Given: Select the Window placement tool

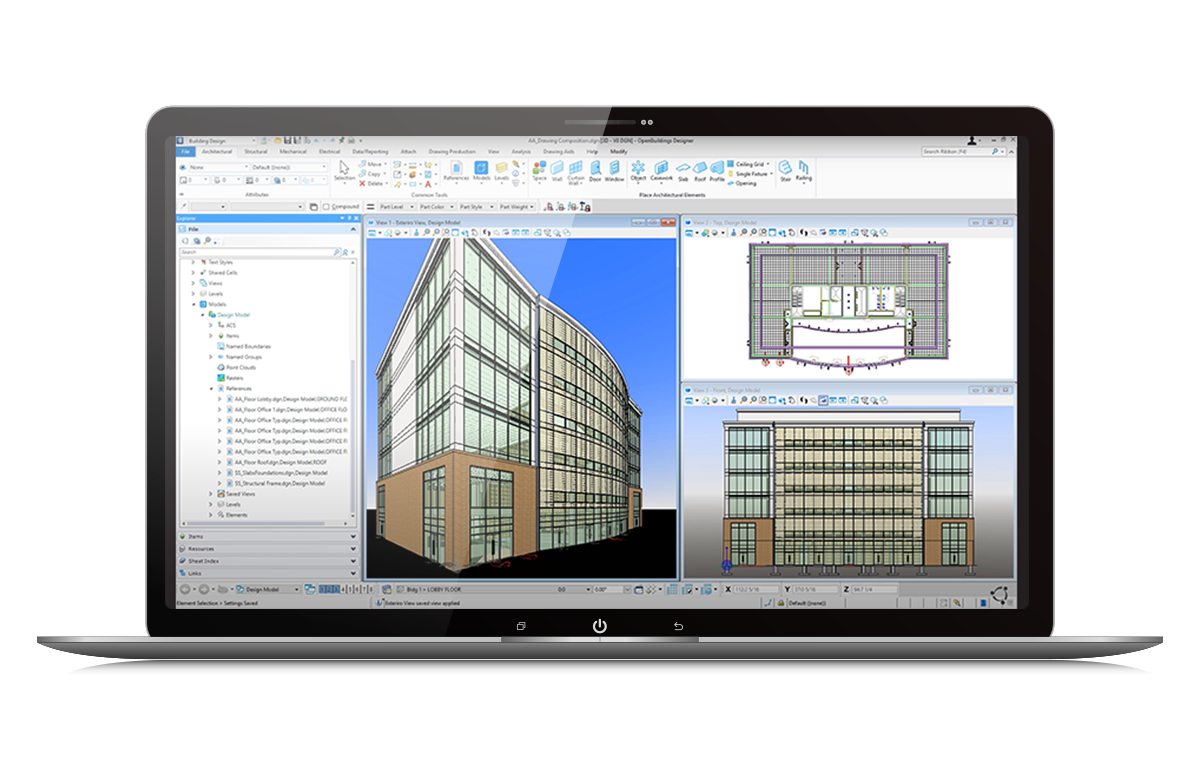Looking at the screenshot, I should (x=614, y=170).
